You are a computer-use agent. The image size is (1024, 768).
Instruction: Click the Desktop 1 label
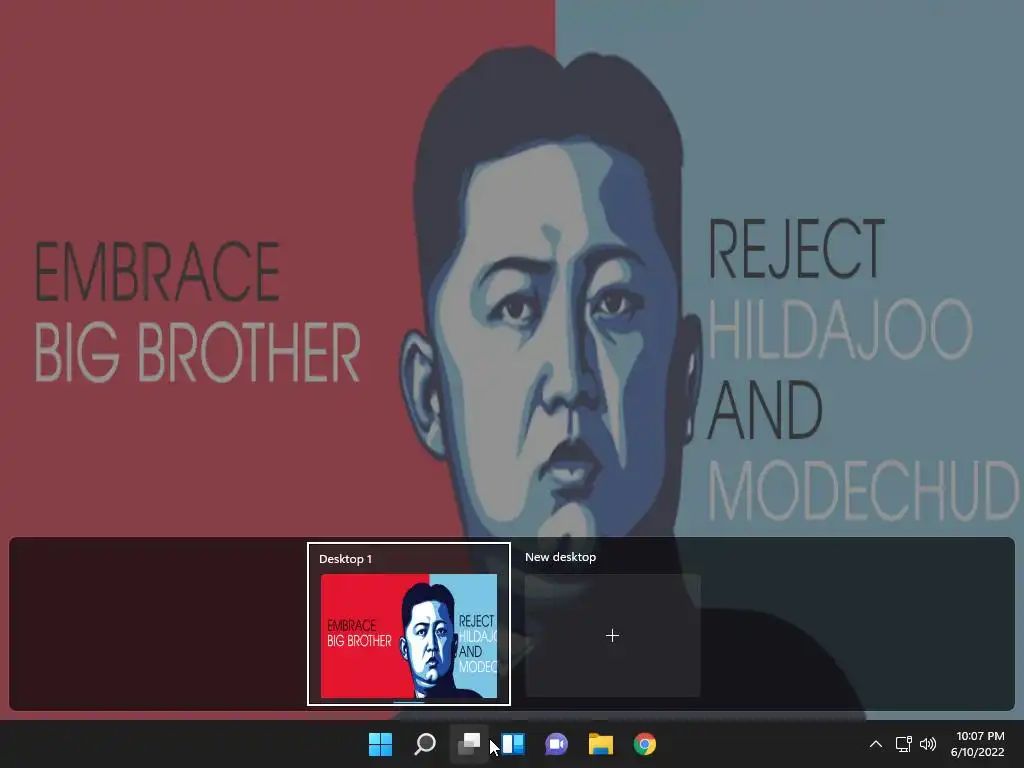[345, 559]
